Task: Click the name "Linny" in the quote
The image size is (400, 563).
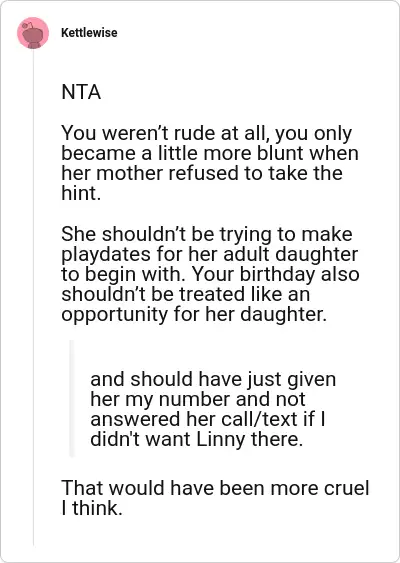Action: 221,439
